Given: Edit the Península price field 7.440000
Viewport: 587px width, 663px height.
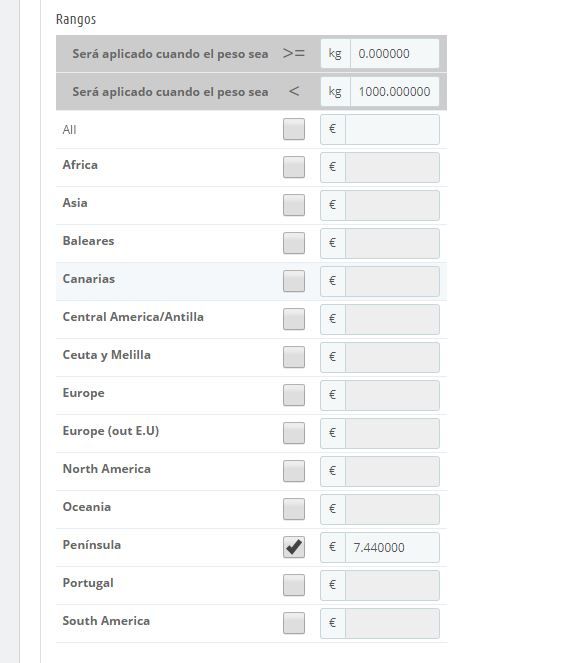Looking at the screenshot, I should click(392, 548).
